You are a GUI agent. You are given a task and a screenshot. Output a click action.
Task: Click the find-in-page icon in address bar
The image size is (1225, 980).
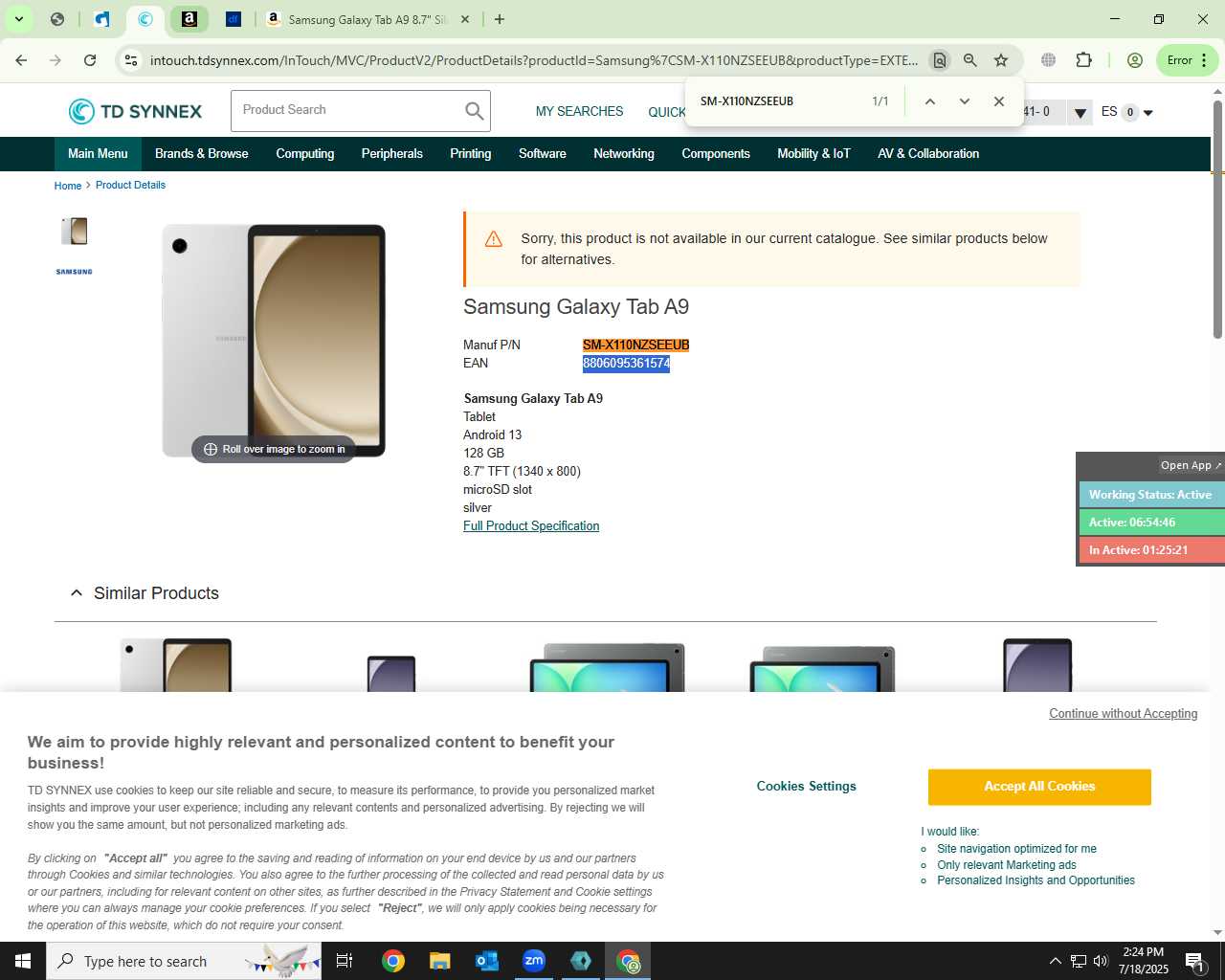(x=940, y=60)
